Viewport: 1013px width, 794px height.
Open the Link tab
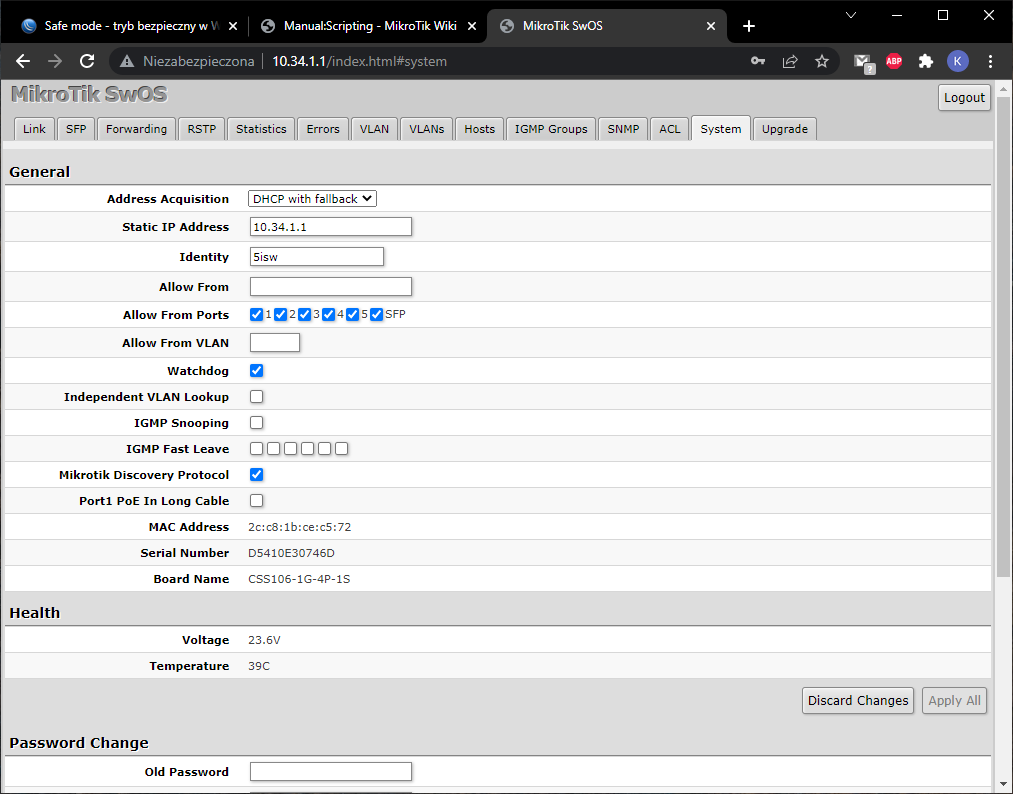(x=34, y=129)
